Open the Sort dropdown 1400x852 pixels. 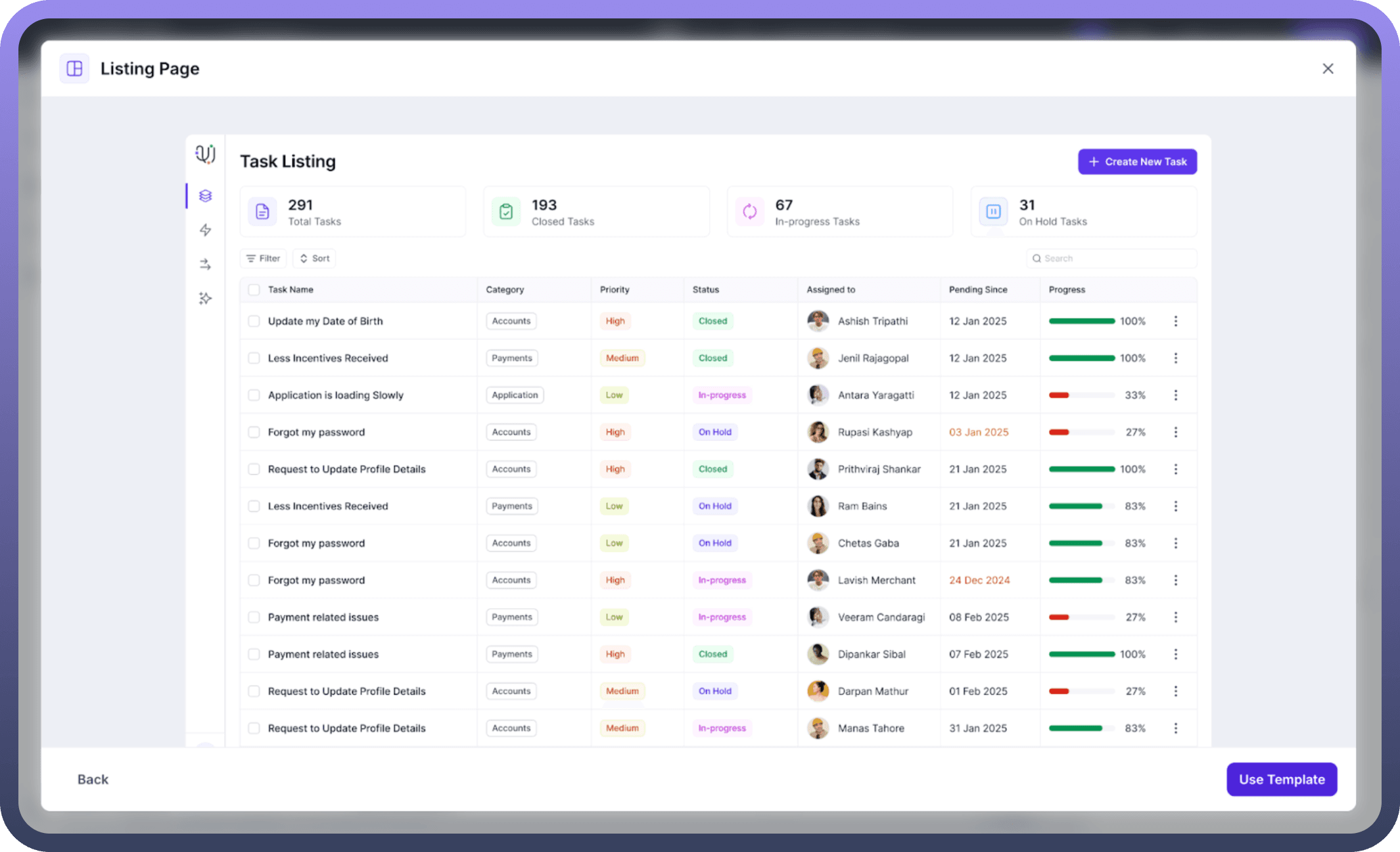coord(314,258)
